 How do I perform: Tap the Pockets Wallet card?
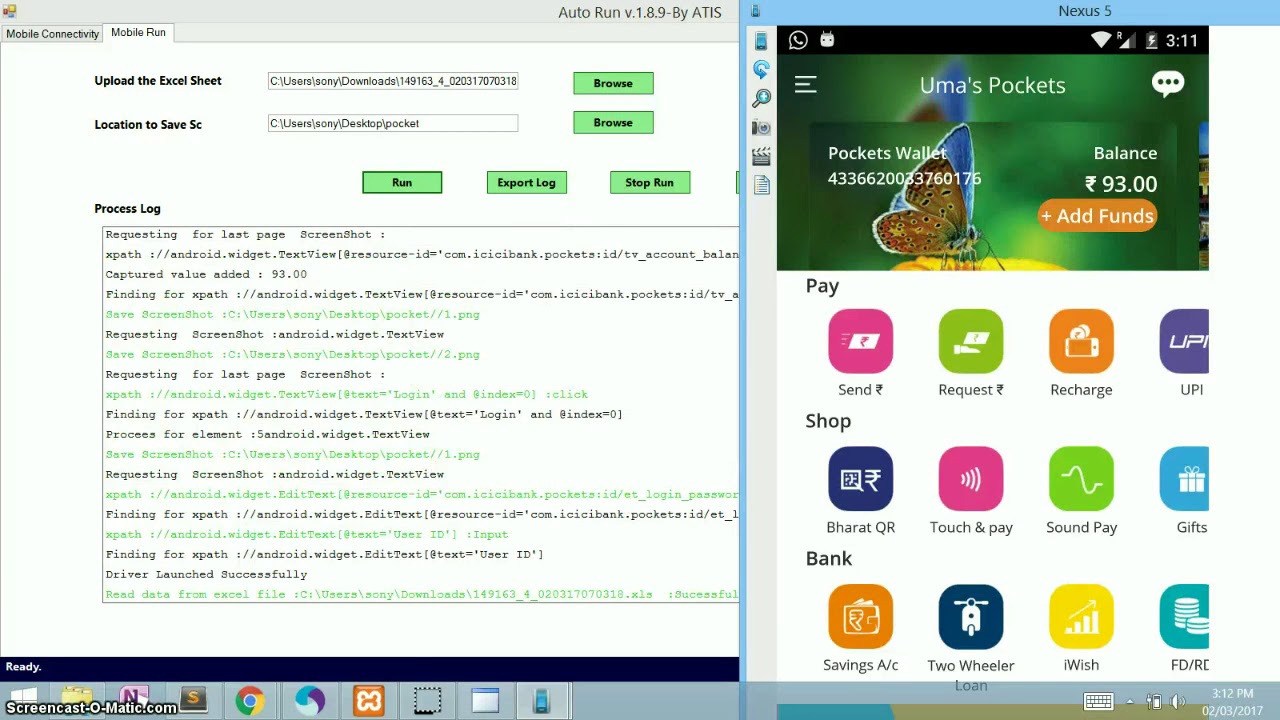pos(993,195)
